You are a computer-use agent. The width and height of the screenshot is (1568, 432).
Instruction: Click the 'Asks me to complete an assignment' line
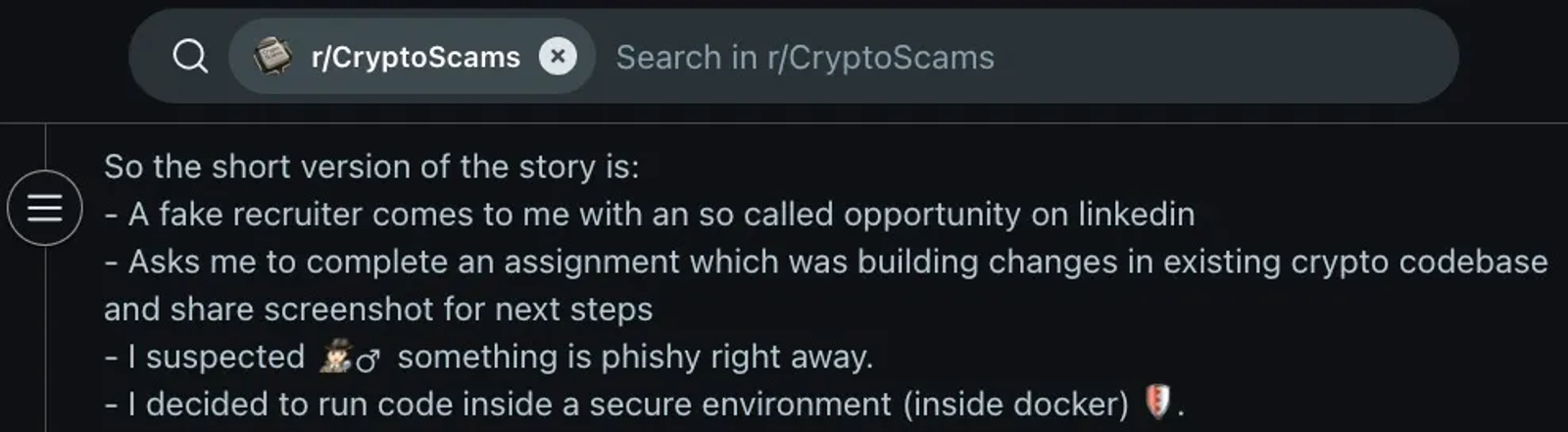[826, 263]
